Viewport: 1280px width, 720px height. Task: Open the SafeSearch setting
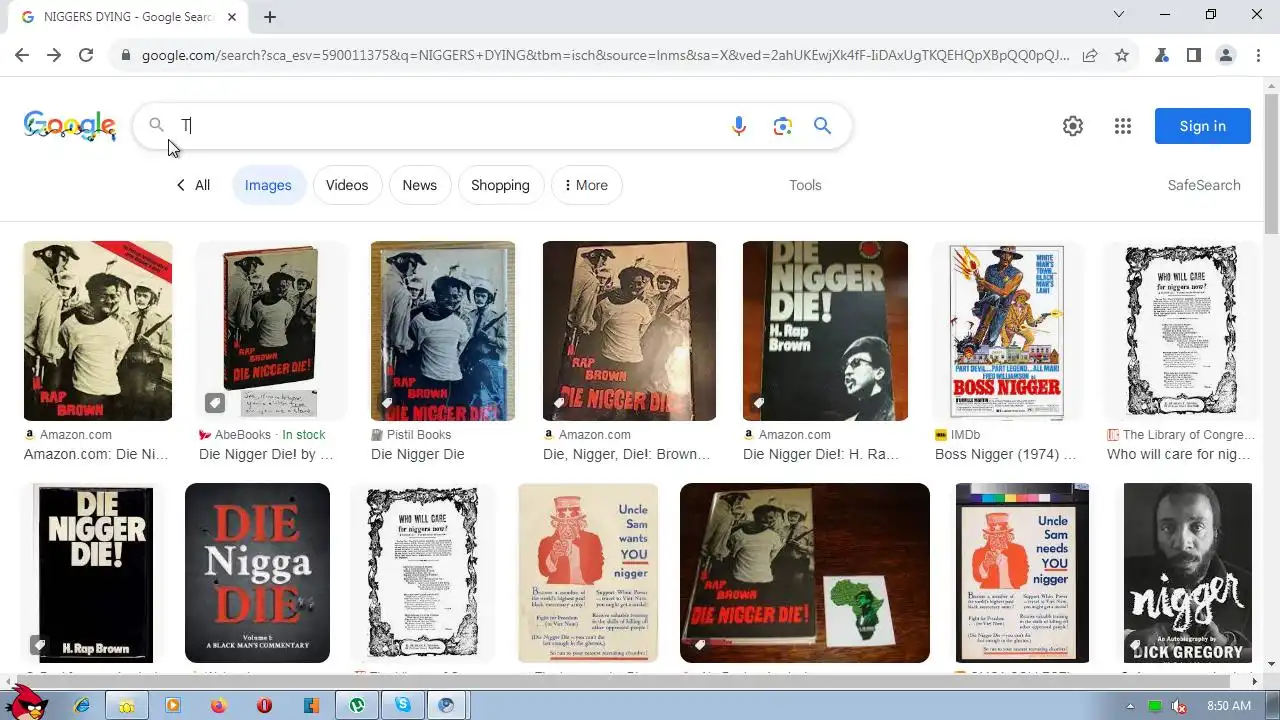(1204, 185)
